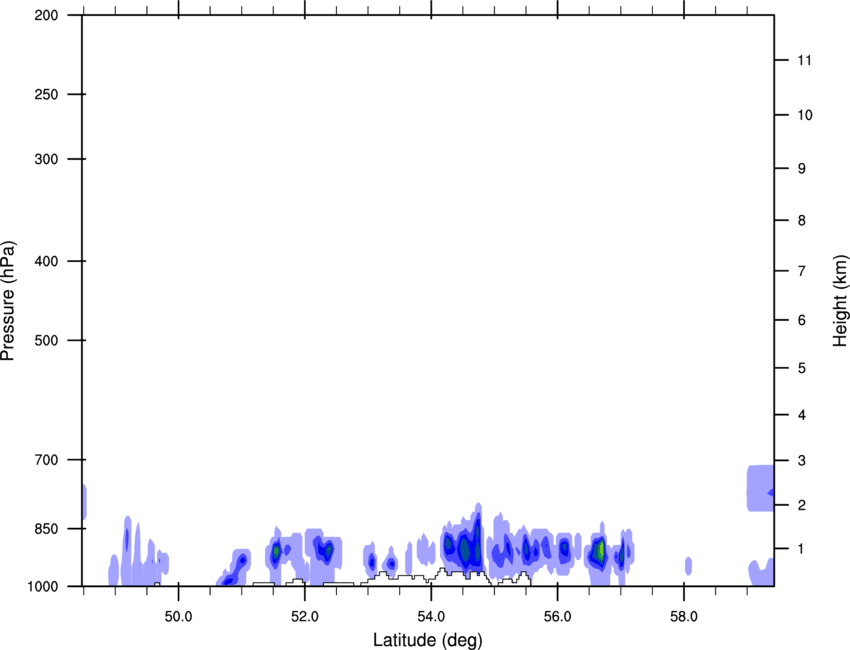Pick the 5 km height label
Viewport: 850px width, 650px height.
(x=802, y=368)
